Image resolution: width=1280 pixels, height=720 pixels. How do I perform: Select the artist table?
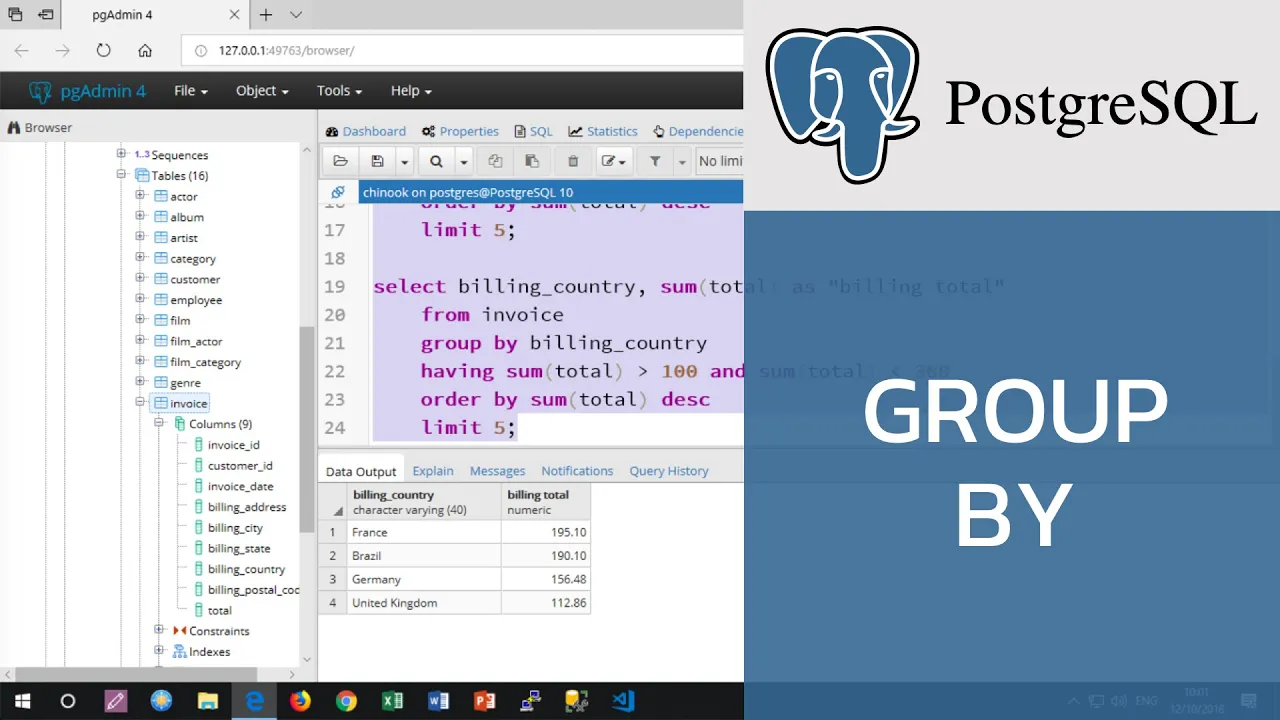184,238
